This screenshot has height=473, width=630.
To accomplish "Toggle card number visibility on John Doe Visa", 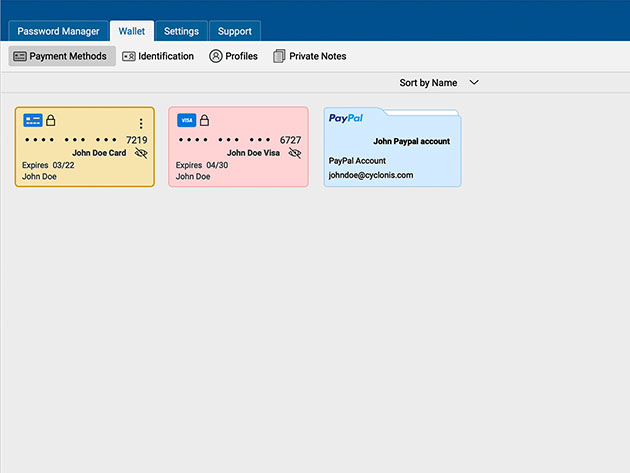I will coord(294,153).
